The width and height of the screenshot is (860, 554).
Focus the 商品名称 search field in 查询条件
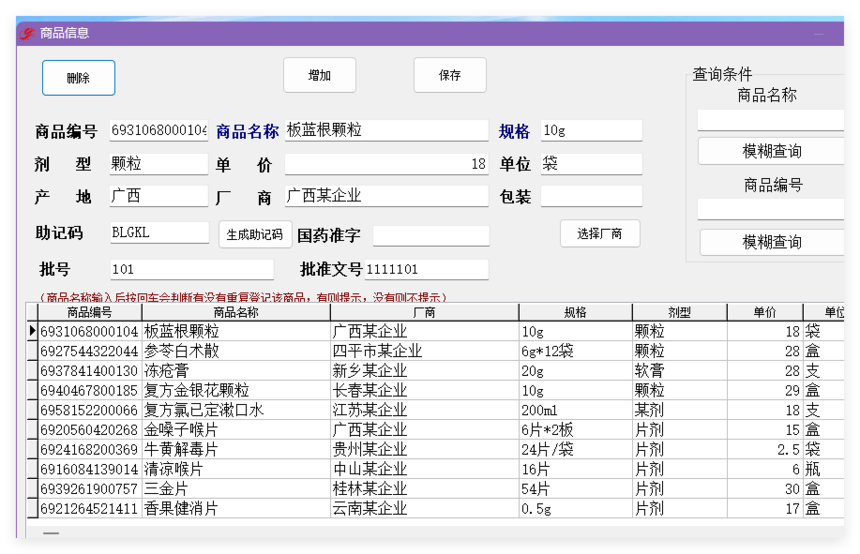point(771,120)
